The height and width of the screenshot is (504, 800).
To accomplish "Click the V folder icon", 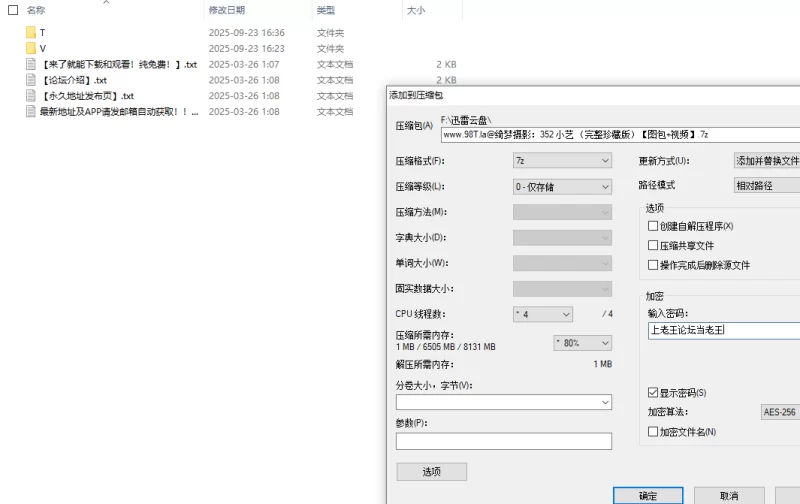I will pos(31,48).
